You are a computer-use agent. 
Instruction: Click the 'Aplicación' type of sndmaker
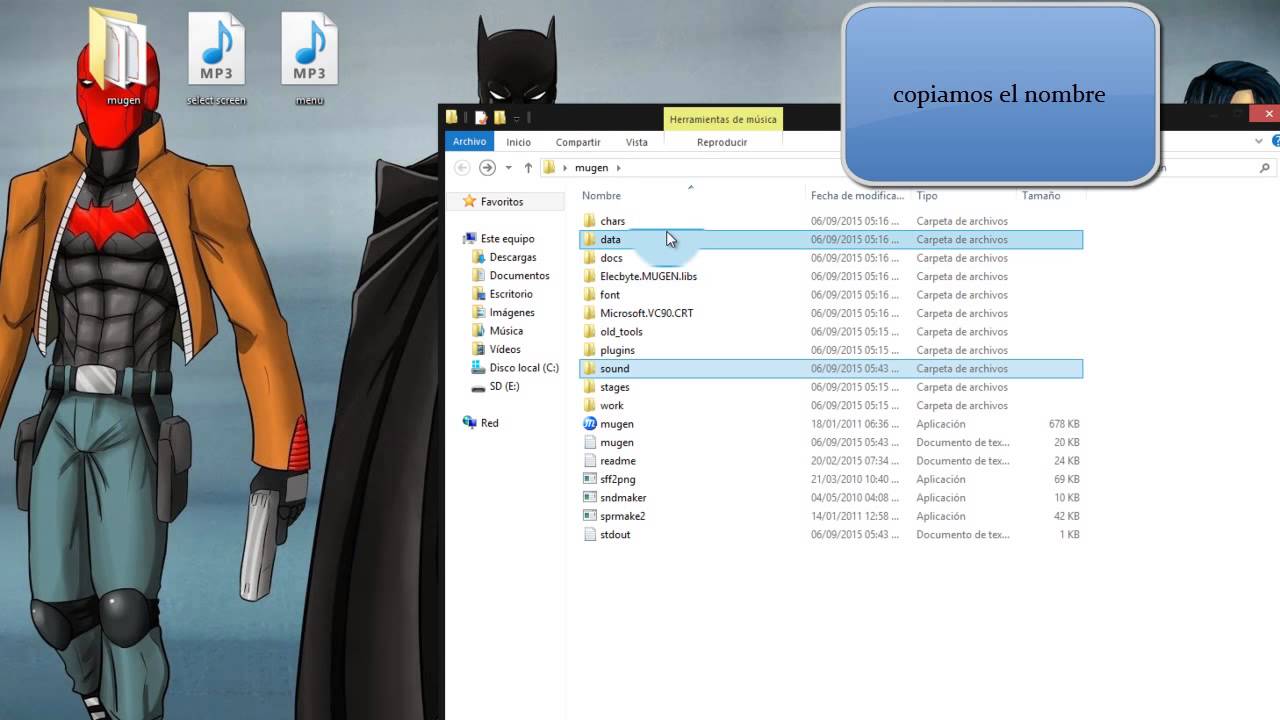click(x=941, y=498)
